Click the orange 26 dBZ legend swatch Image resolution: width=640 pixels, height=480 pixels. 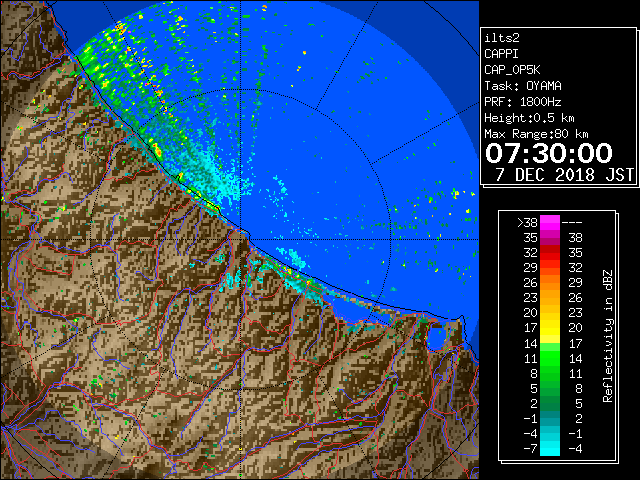pos(550,283)
